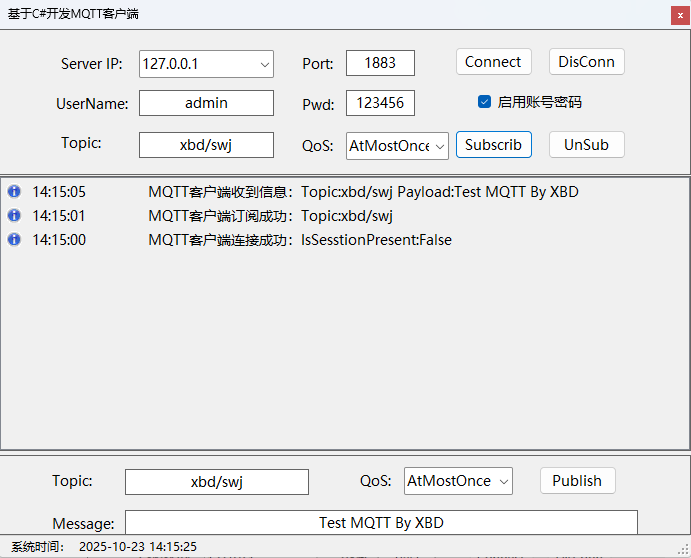Click info icon beside 14:15:05 log entry
691x558 pixels.
[14, 192]
